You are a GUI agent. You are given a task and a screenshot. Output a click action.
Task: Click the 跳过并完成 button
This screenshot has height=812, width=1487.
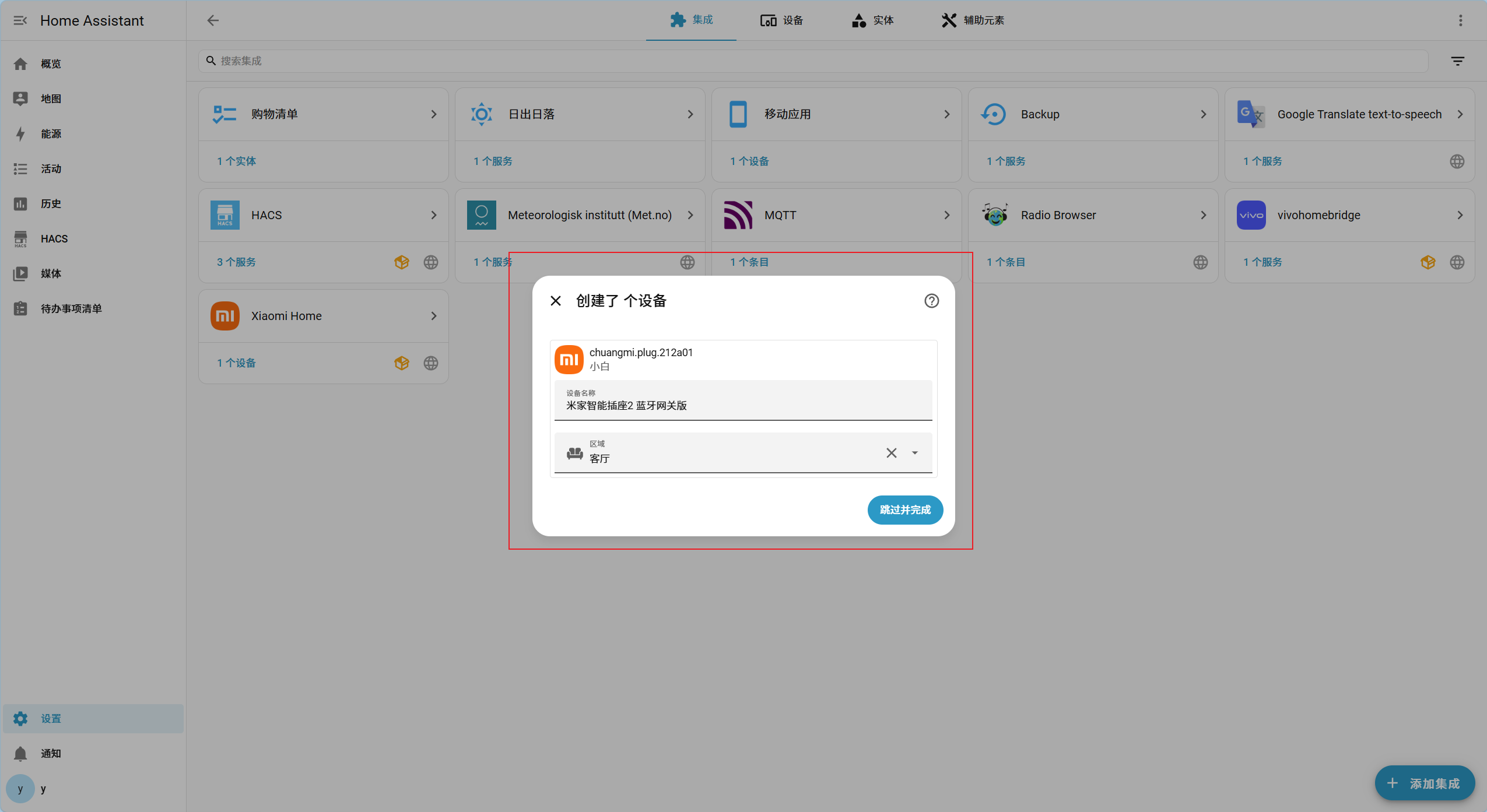tap(904, 509)
